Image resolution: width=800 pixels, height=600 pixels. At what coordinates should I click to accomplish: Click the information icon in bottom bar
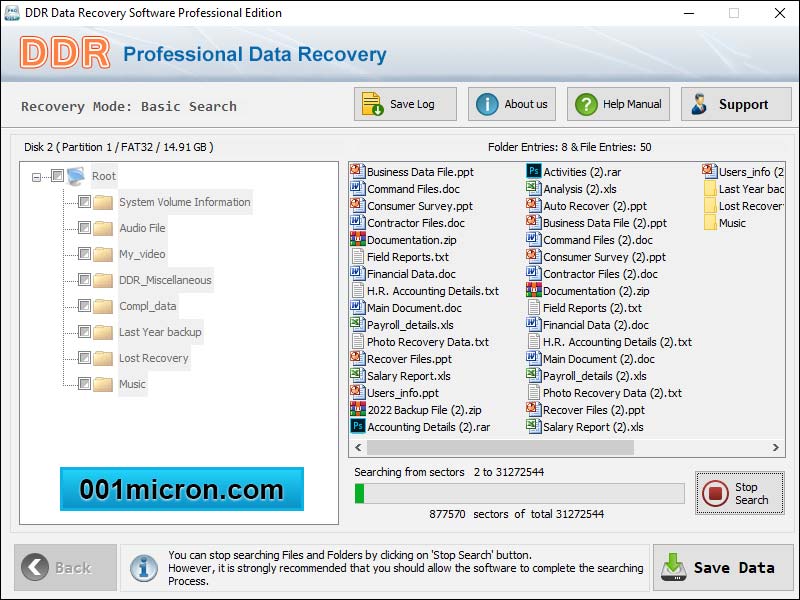(144, 568)
